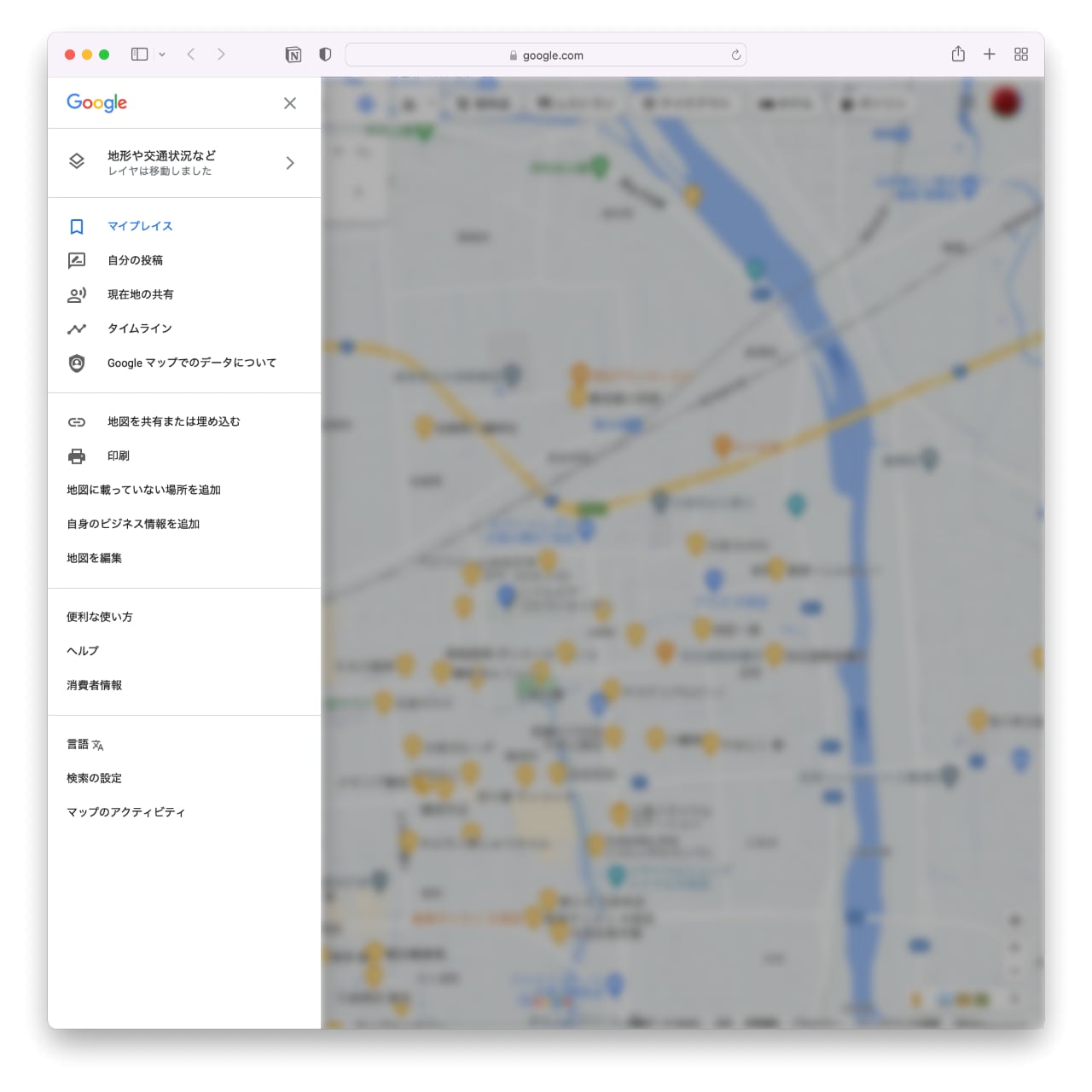Open the ヘルプ link
1092x1092 pixels.
(83, 651)
